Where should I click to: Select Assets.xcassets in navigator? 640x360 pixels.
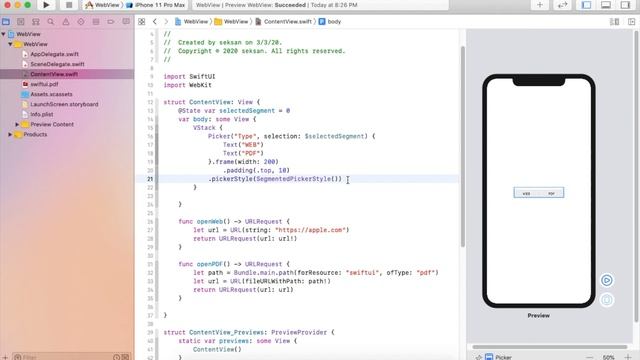(x=51, y=94)
